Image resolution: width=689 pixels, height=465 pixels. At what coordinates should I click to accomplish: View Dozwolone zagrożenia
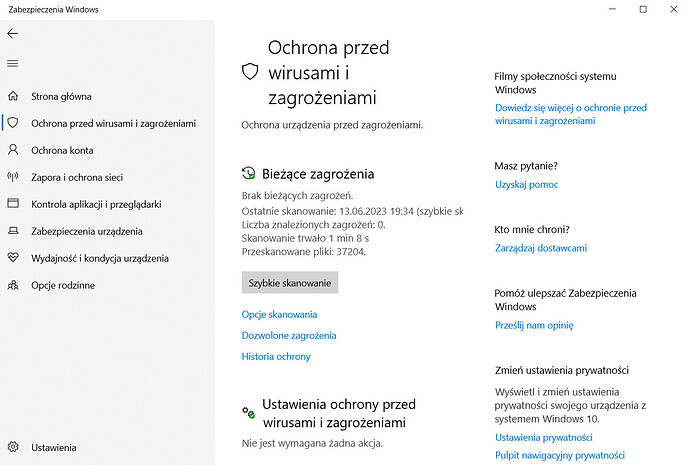(x=289, y=336)
